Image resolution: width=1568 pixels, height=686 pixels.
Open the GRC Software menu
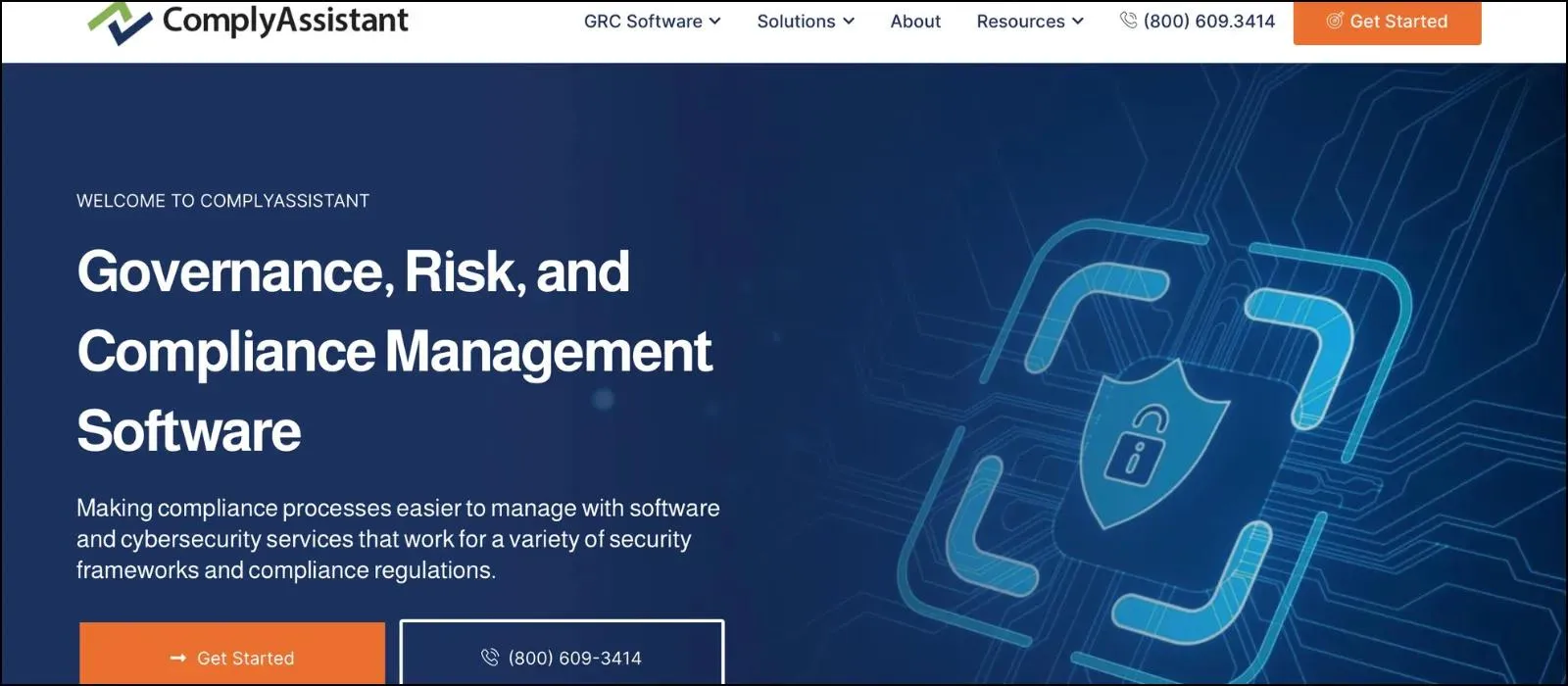pyautogui.click(x=653, y=22)
